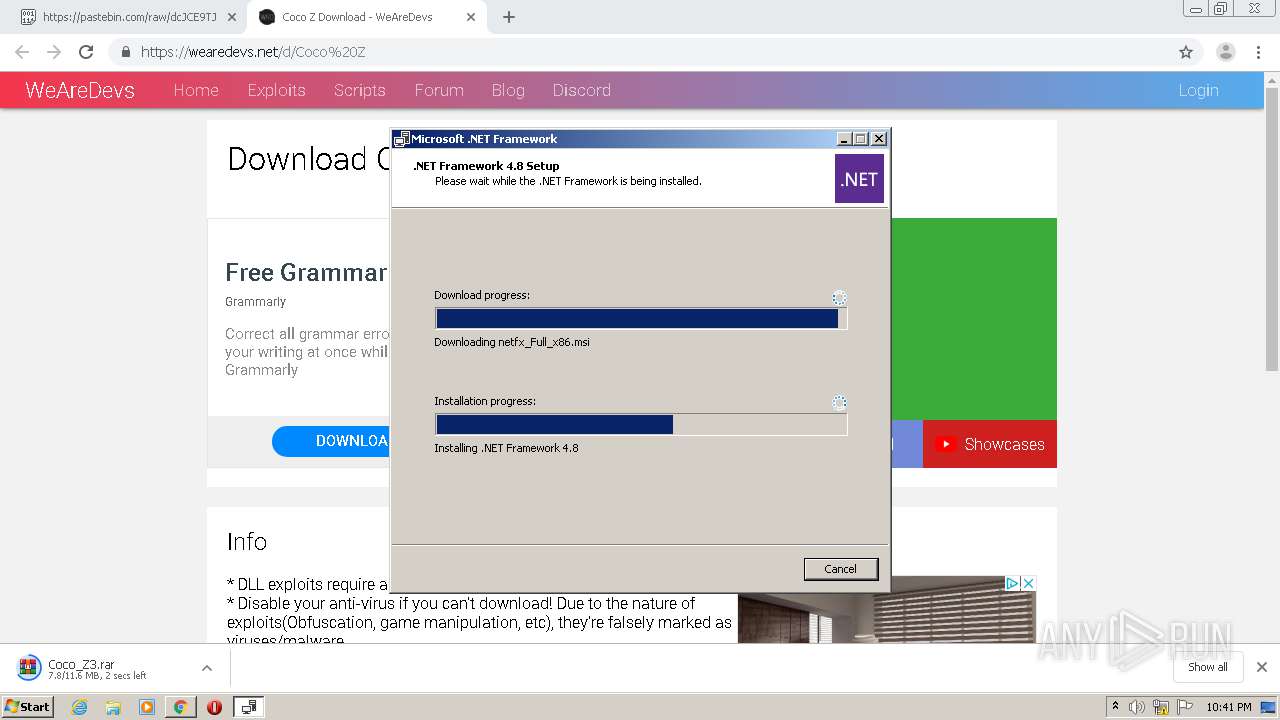This screenshot has width=1280, height=720.
Task: Click the spinner next to Installation progress
Action: (839, 403)
